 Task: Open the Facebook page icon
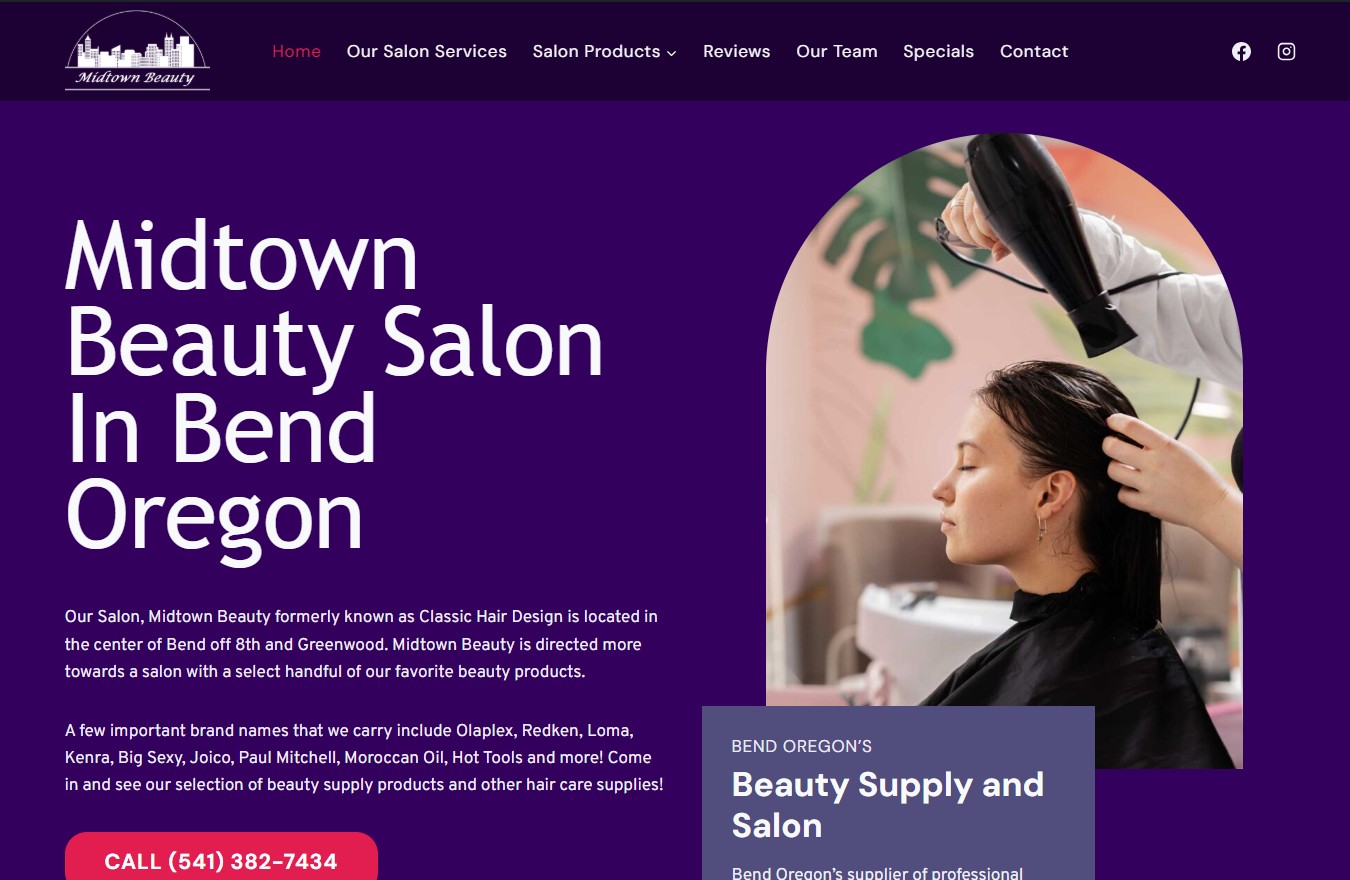coord(1241,51)
